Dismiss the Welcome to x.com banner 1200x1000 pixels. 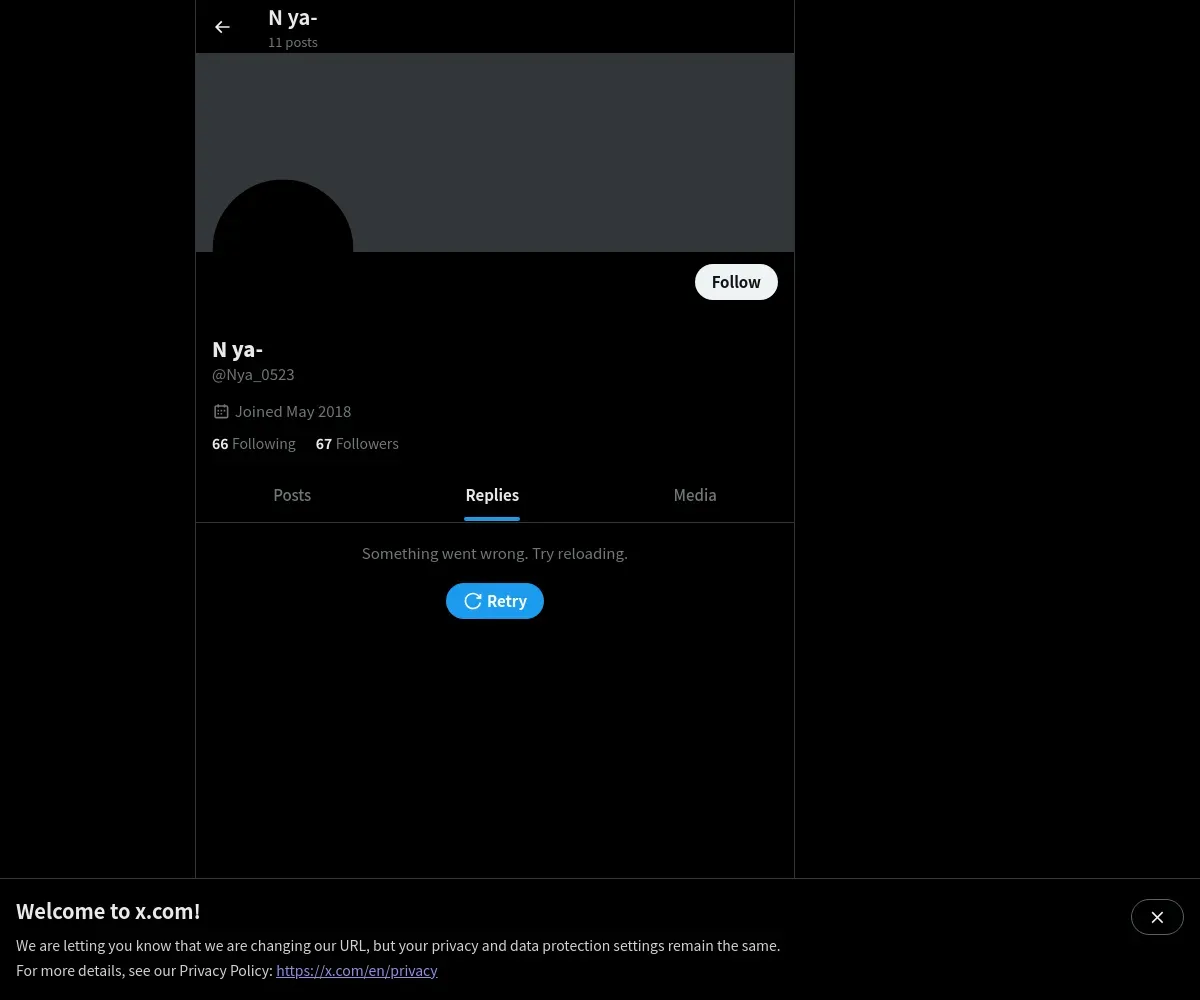tap(1157, 917)
